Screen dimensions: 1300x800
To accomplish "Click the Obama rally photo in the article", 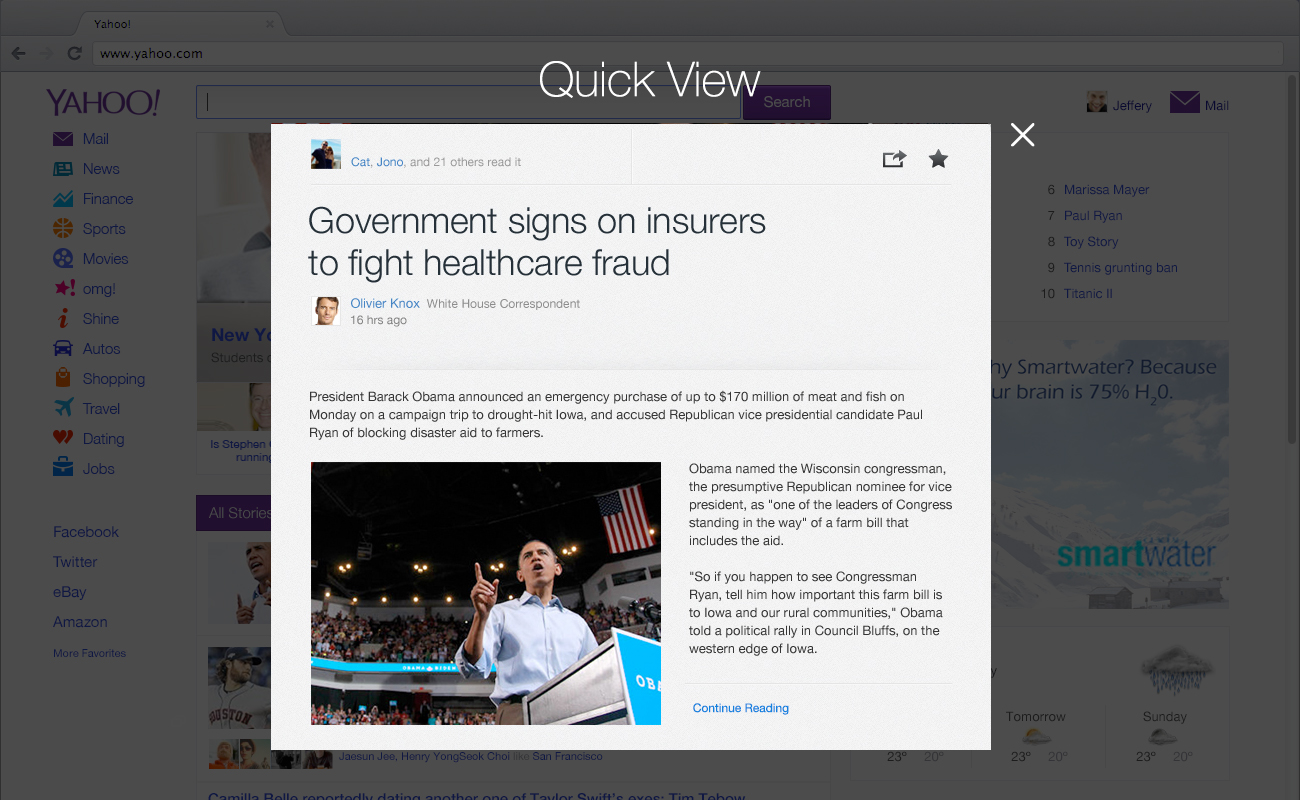I will [486, 593].
